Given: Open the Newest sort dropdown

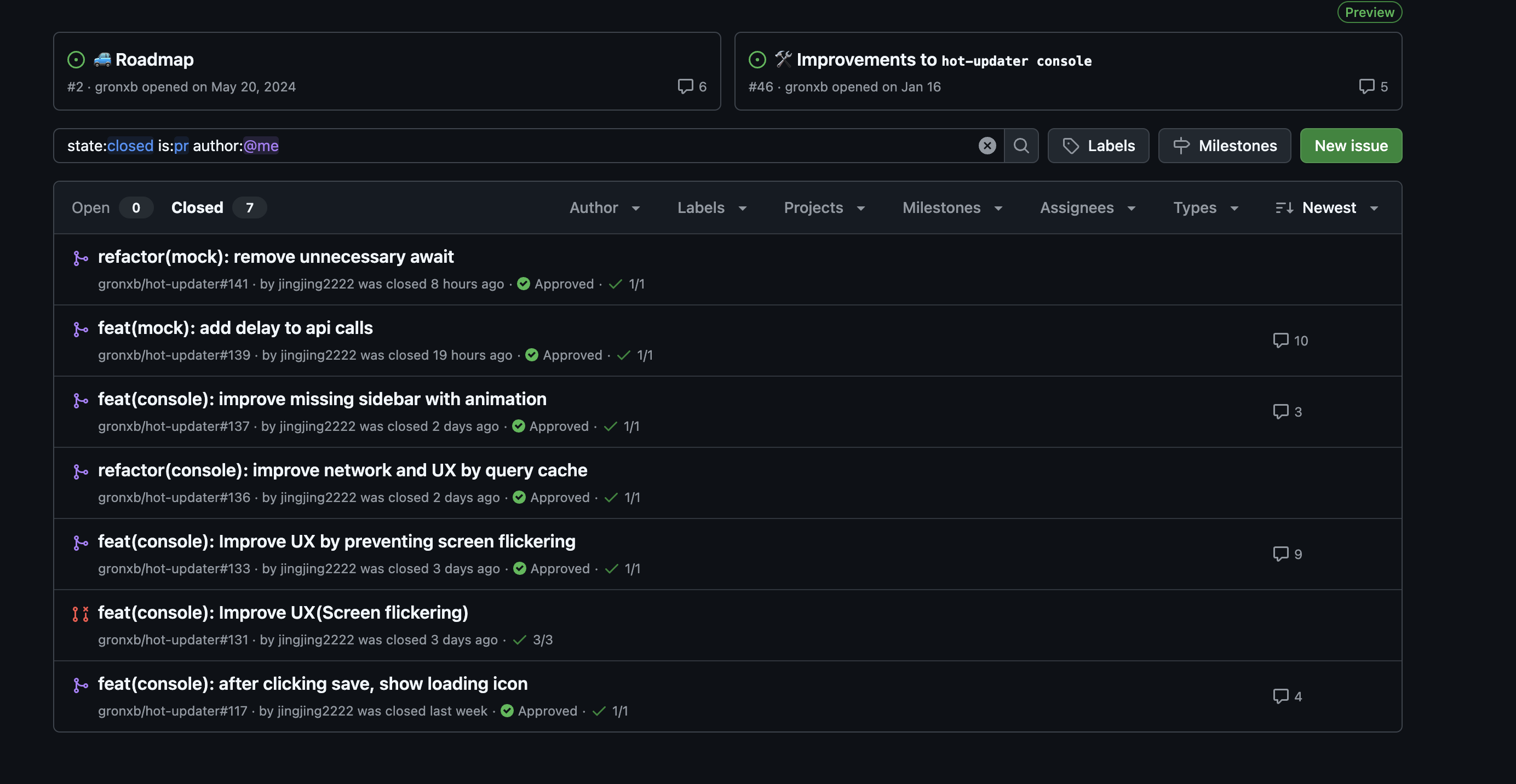Looking at the screenshot, I should [x=1328, y=207].
